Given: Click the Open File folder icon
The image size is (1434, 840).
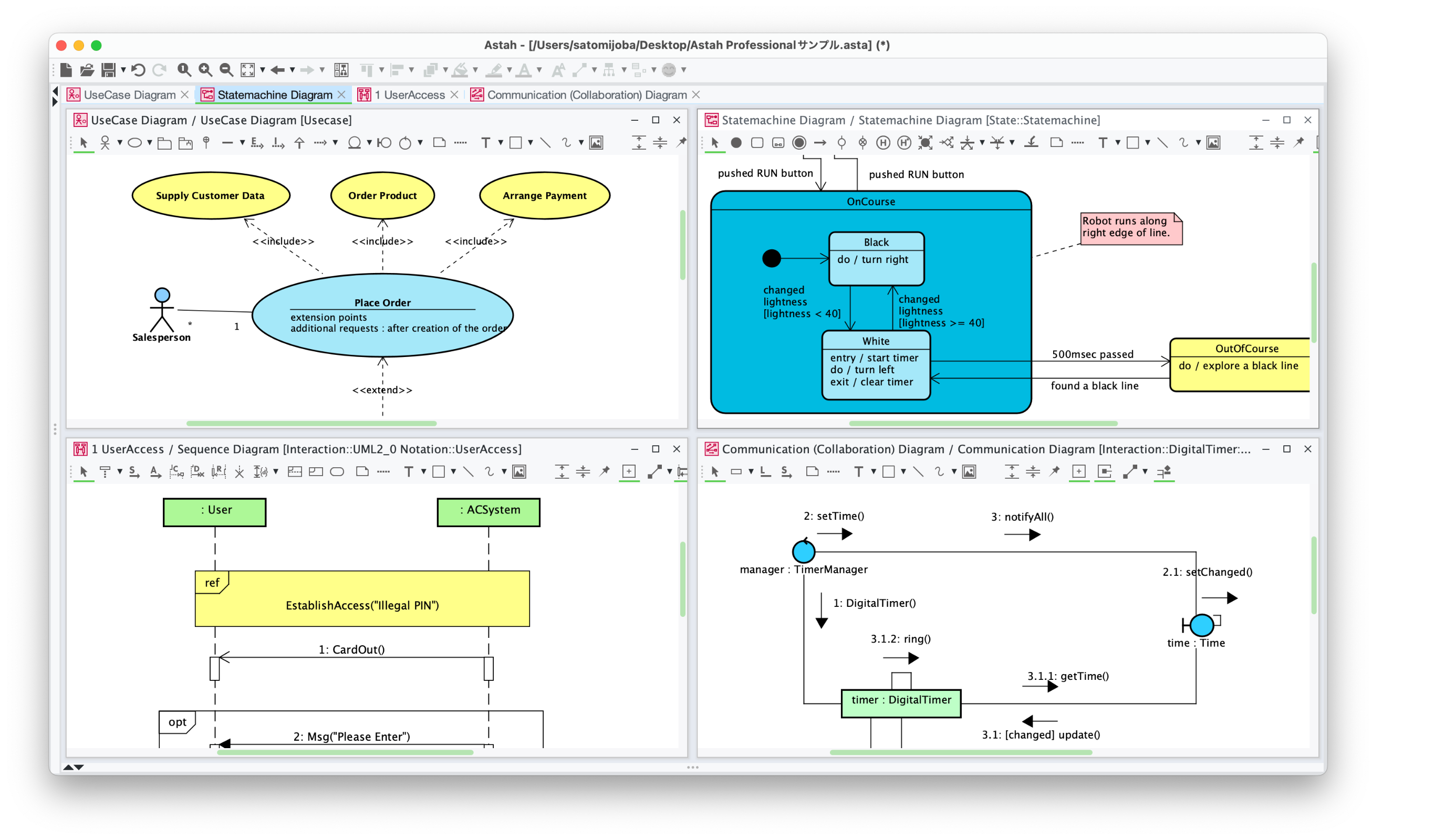Looking at the screenshot, I should tap(87, 70).
